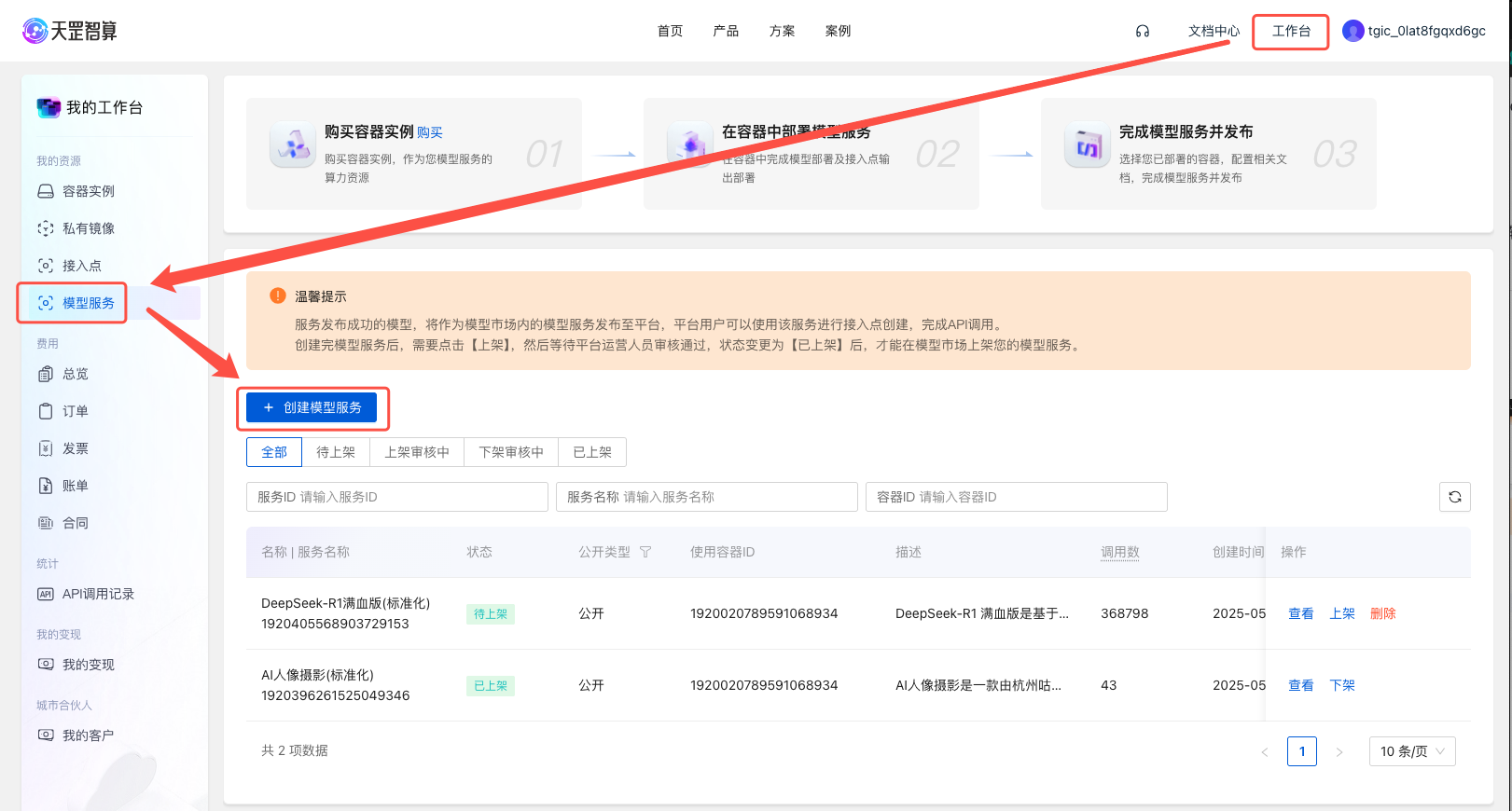
Task: Click the 创建模型服务 button
Action: point(312,407)
